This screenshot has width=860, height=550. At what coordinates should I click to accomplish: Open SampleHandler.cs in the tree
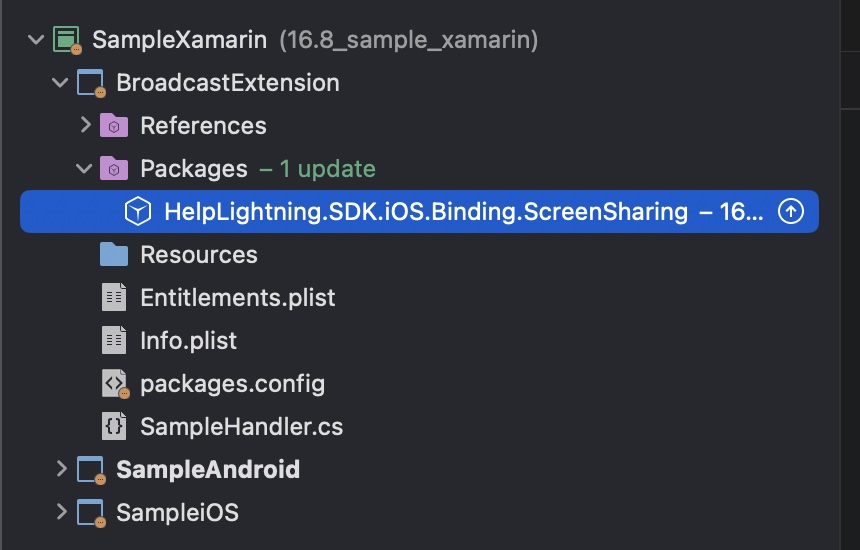[241, 427]
